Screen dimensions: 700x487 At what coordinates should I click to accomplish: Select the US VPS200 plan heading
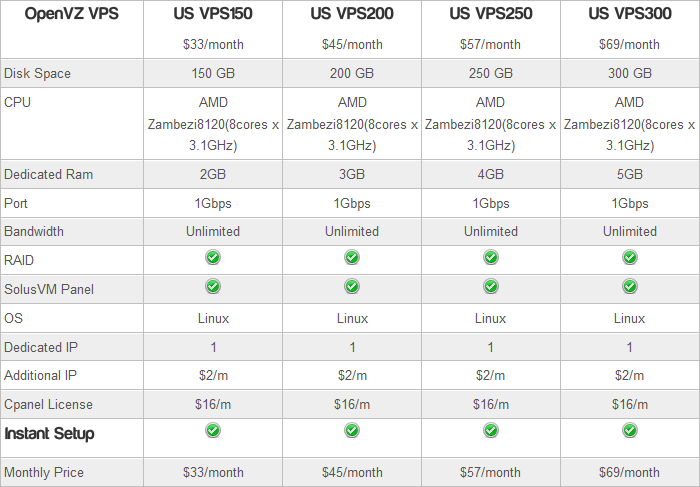pos(352,15)
